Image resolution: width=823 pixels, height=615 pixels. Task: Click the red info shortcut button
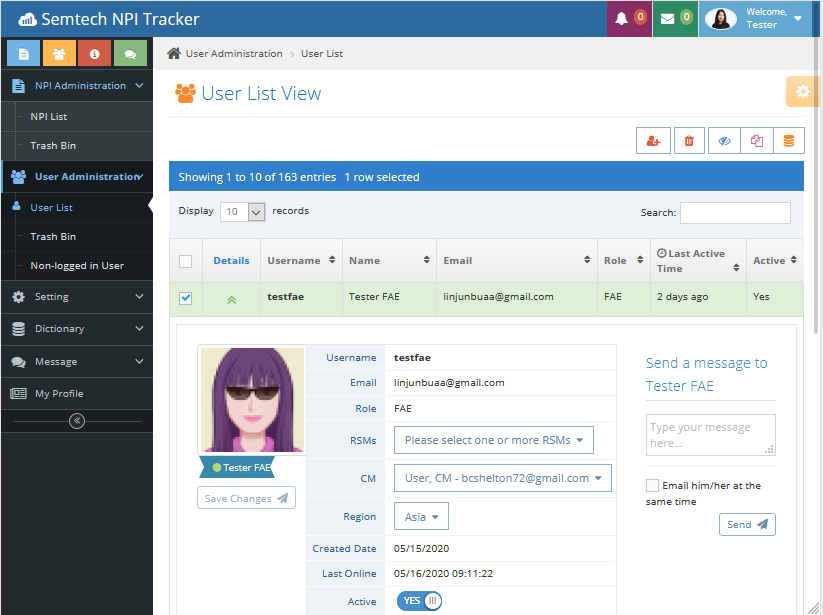pos(94,54)
